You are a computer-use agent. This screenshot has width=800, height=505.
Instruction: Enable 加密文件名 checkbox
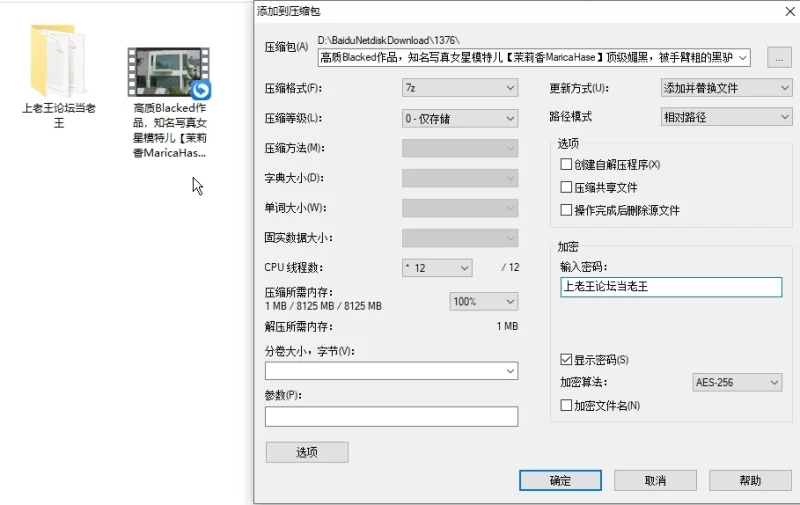click(567, 405)
